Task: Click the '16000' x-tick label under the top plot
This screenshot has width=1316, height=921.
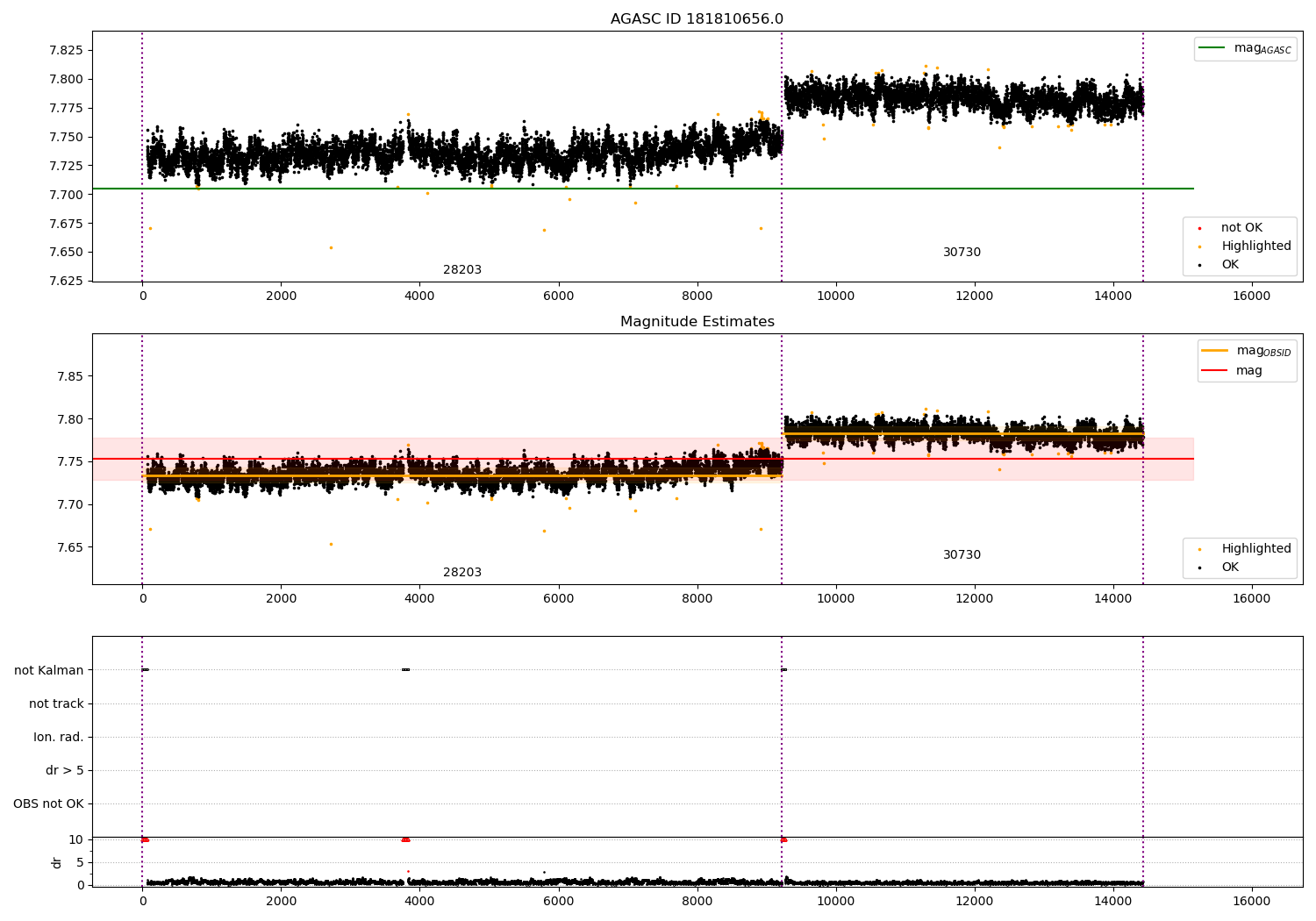Action: coord(1251,296)
